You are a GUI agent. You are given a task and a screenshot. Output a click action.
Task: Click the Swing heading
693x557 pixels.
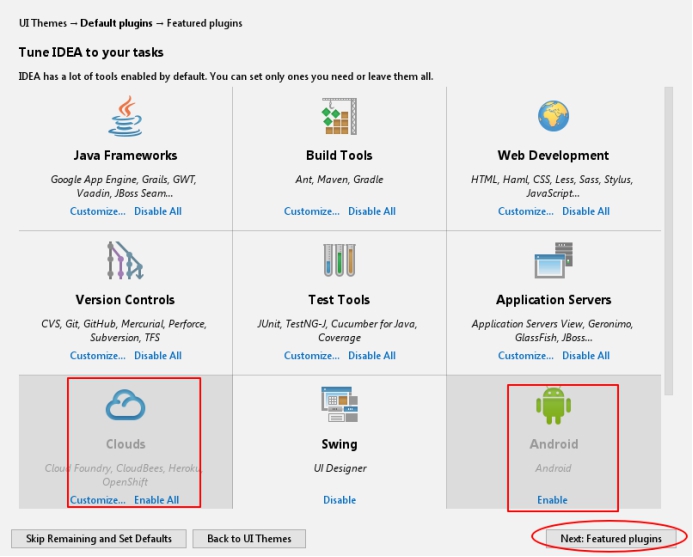click(x=339, y=444)
